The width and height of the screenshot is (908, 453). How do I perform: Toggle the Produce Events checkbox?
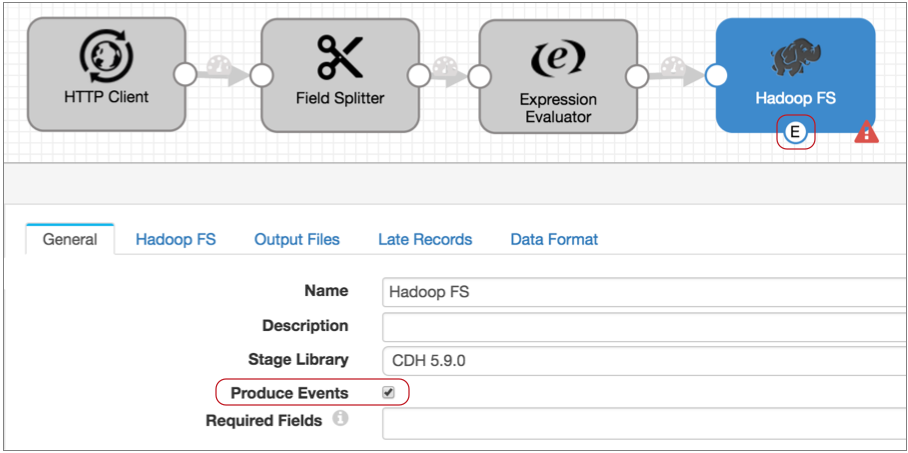[x=389, y=392]
